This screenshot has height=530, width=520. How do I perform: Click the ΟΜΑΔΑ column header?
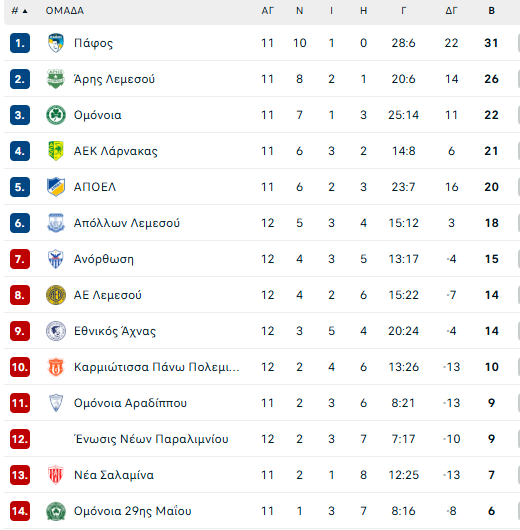pyautogui.click(x=65, y=11)
